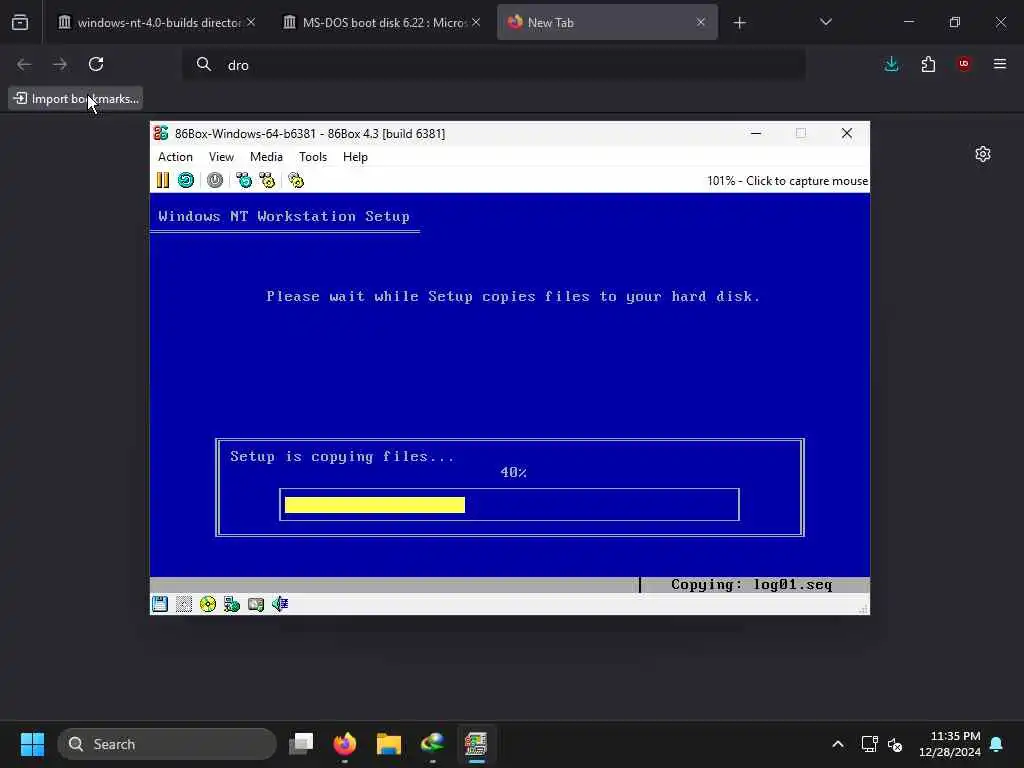
Task: Open the 86Box Tools menu
Action: click(x=313, y=157)
